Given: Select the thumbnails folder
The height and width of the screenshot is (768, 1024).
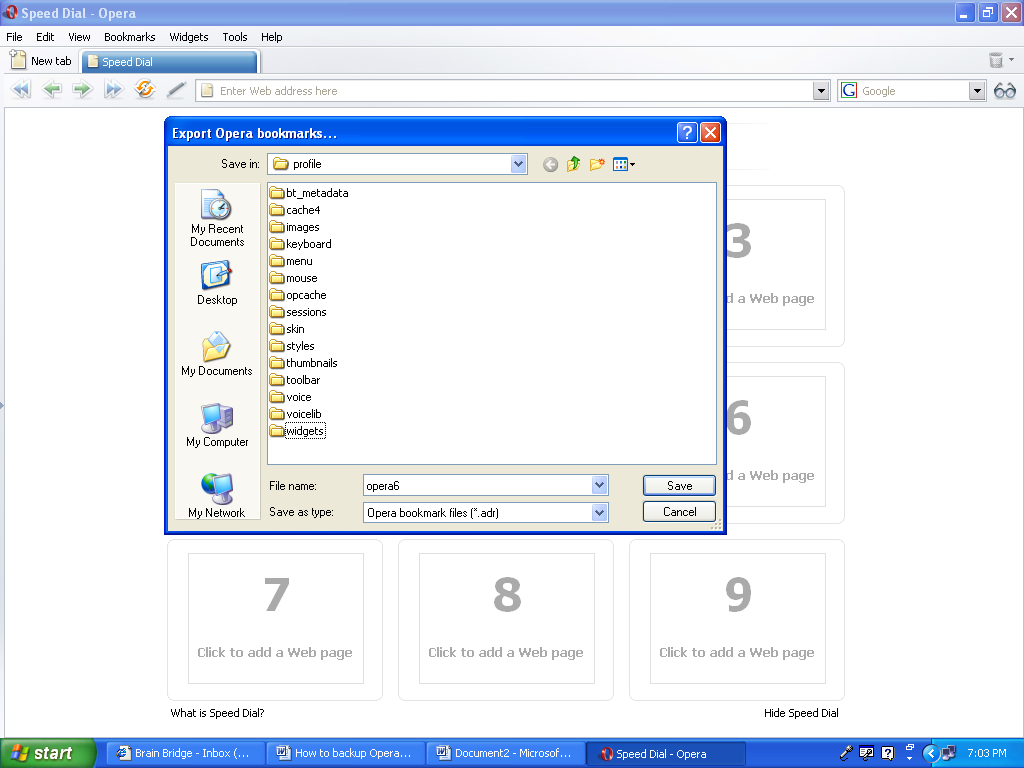Looking at the screenshot, I should click(x=304, y=362).
